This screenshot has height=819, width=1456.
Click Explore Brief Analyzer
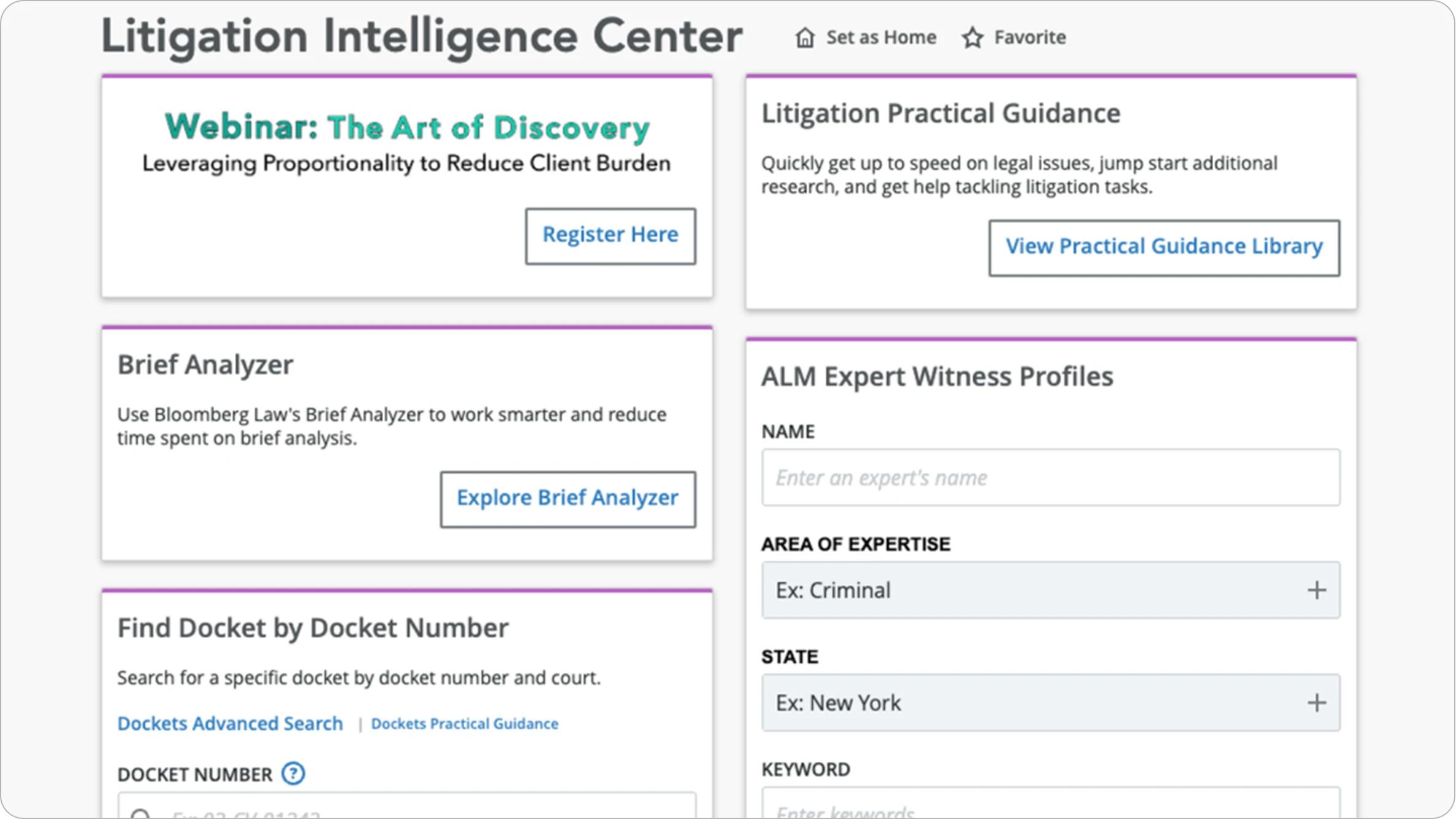tap(567, 498)
